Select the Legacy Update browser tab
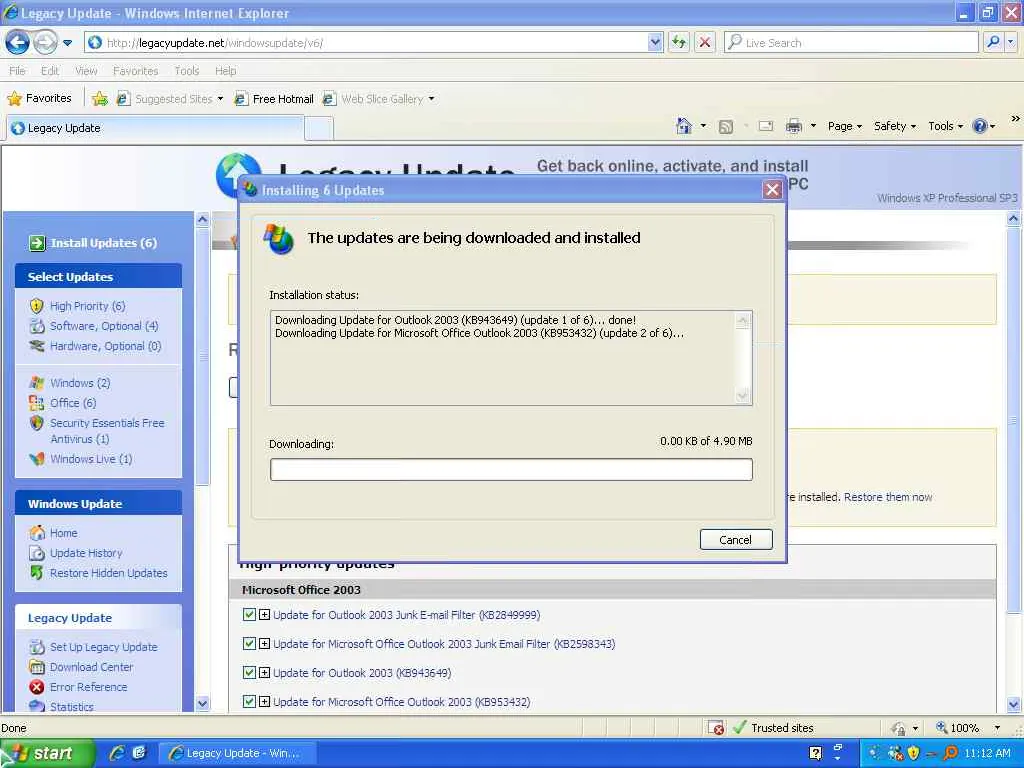Viewport: 1024px width, 768px height. pos(155,128)
